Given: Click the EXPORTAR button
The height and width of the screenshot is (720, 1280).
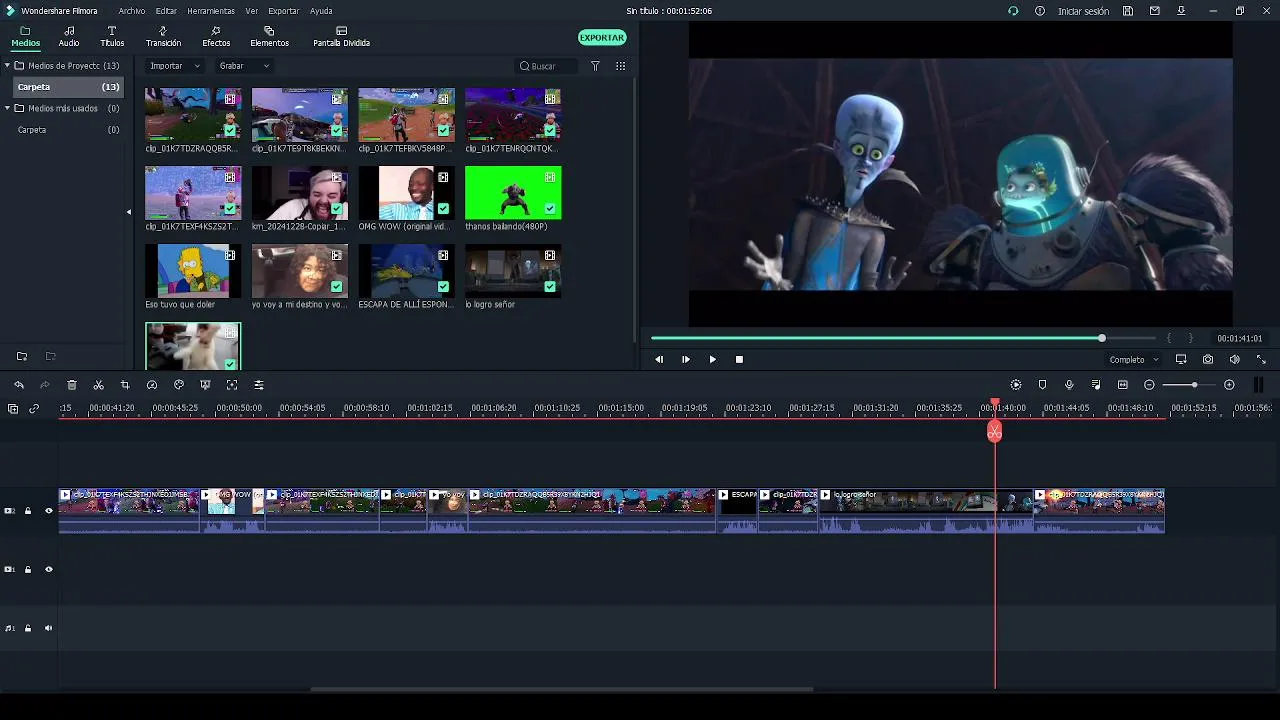Looking at the screenshot, I should pos(602,37).
